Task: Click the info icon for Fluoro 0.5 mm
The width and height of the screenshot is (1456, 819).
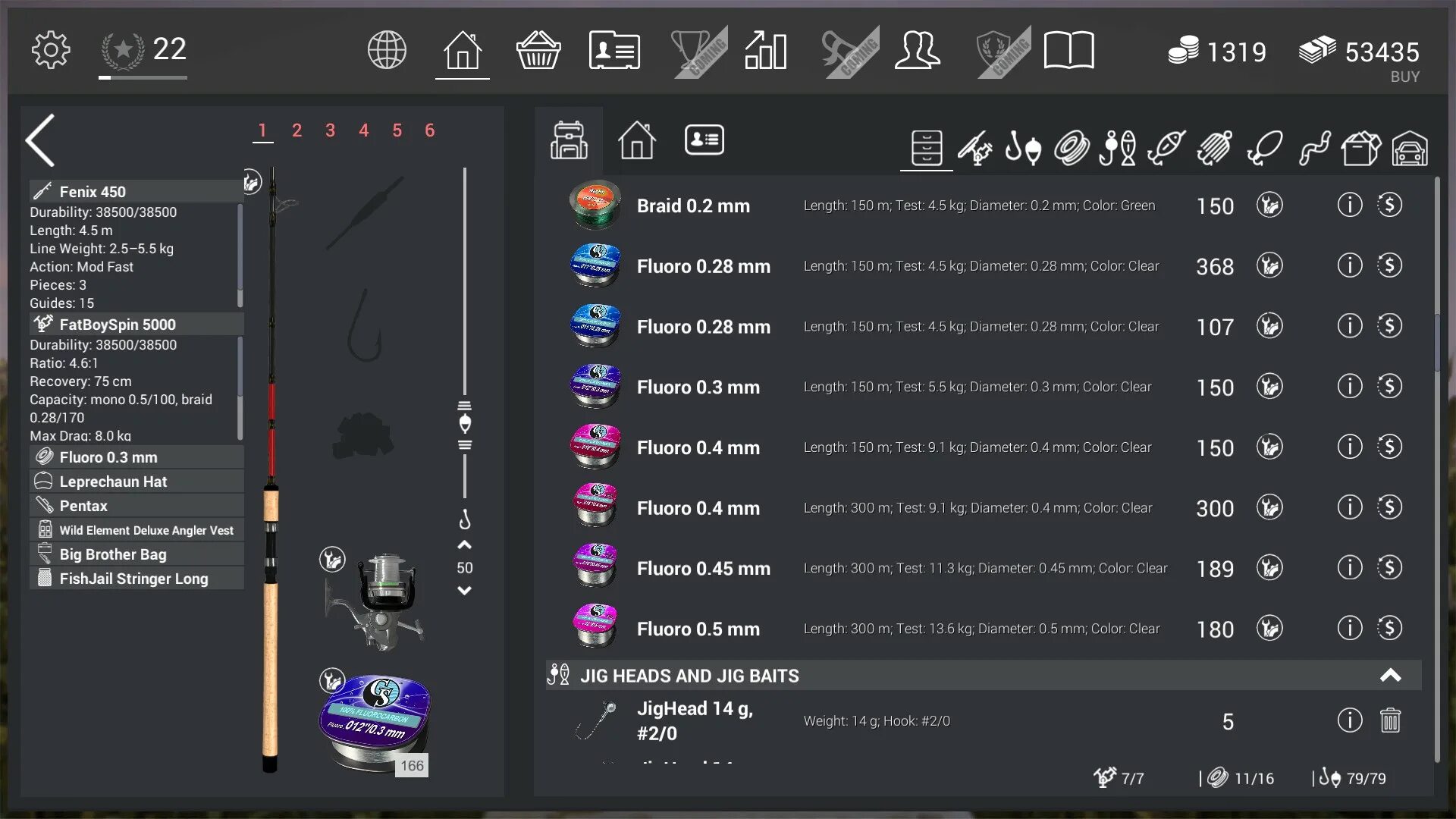Action: 1349,628
